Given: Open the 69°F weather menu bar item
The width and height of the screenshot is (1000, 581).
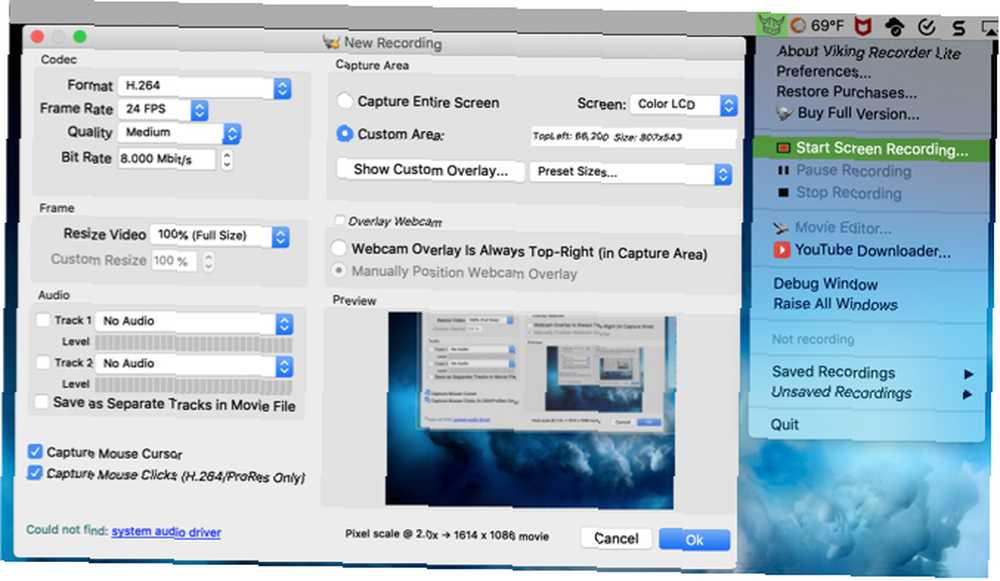Looking at the screenshot, I should coord(818,26).
